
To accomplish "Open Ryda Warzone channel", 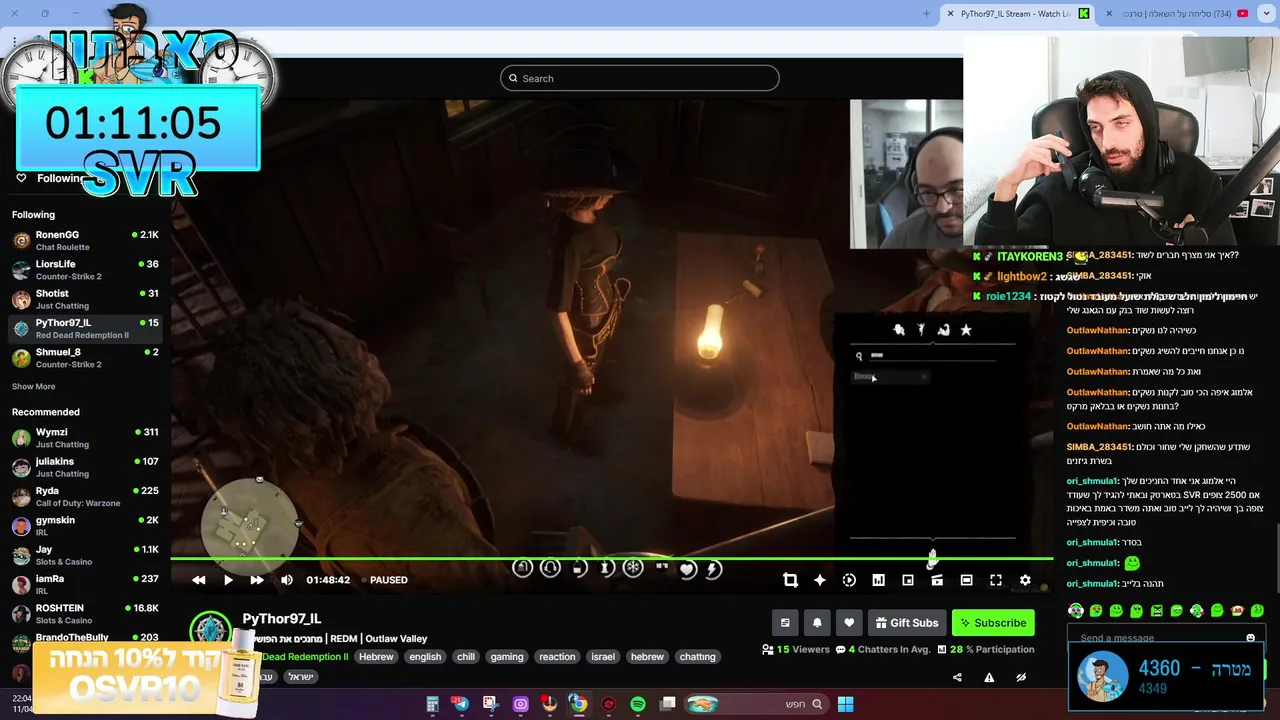I will [85, 496].
